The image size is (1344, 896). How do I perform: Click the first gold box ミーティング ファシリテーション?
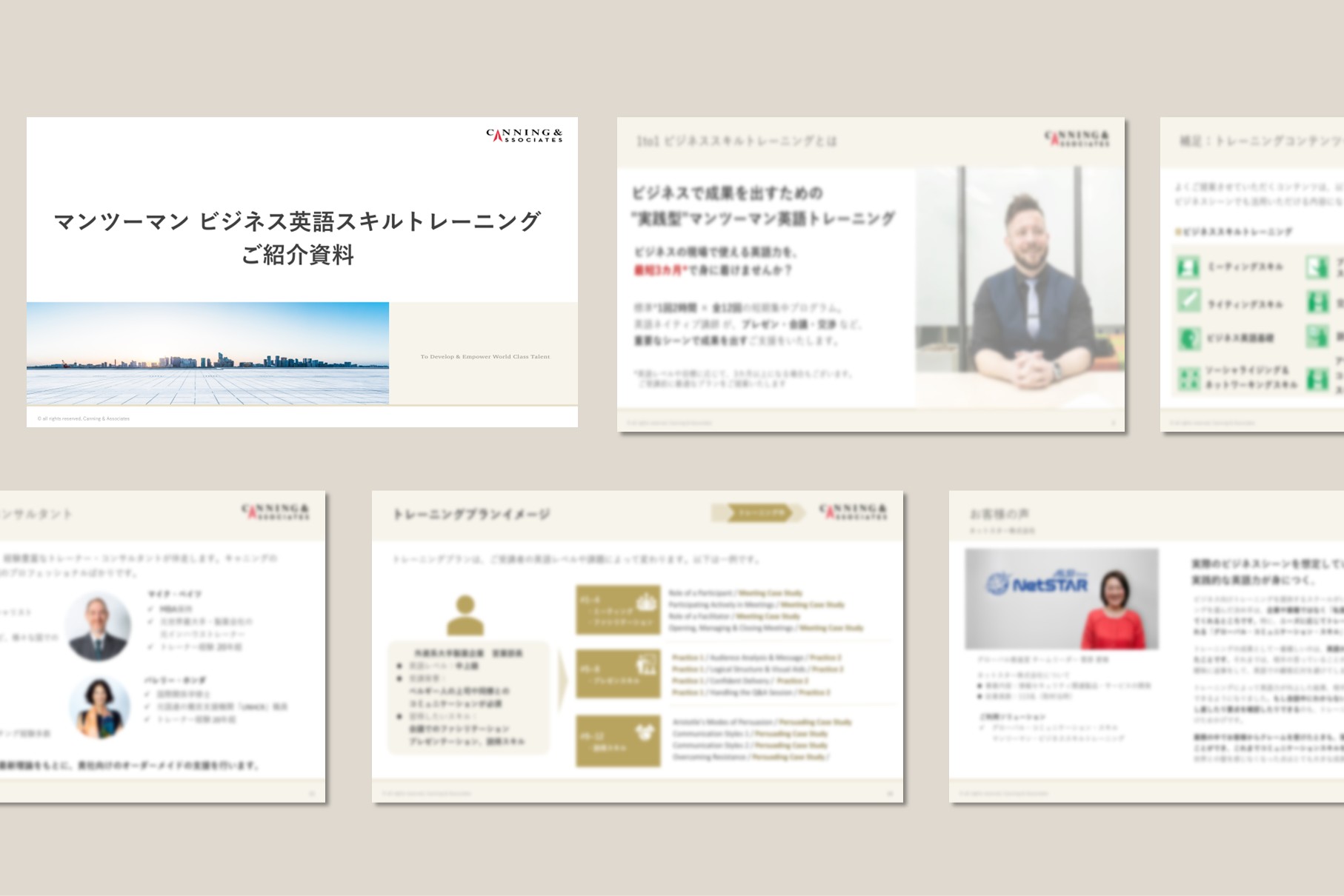pyautogui.click(x=618, y=610)
